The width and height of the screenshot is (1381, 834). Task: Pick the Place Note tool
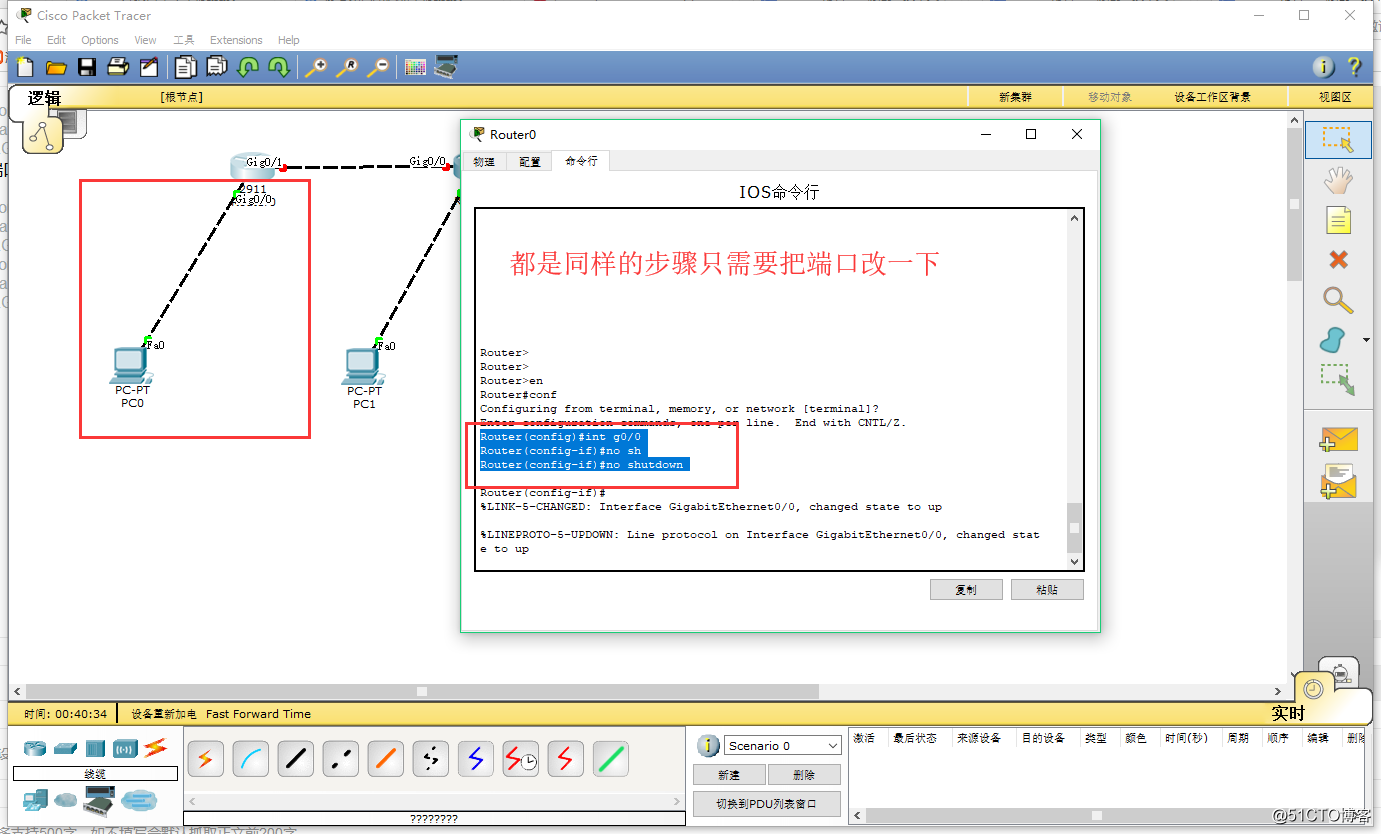[1338, 220]
